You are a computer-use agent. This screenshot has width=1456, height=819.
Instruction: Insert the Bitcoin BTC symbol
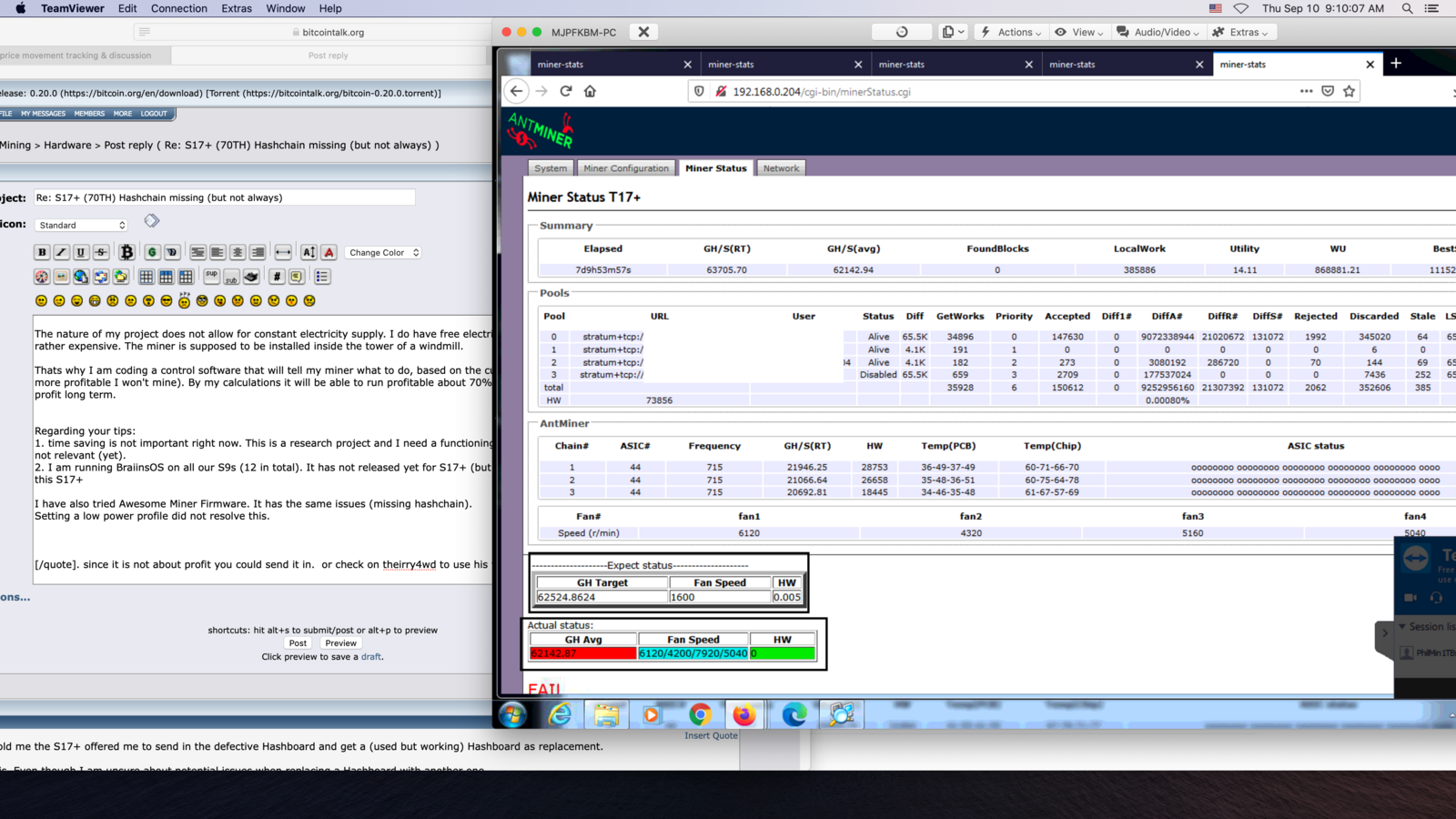[126, 252]
